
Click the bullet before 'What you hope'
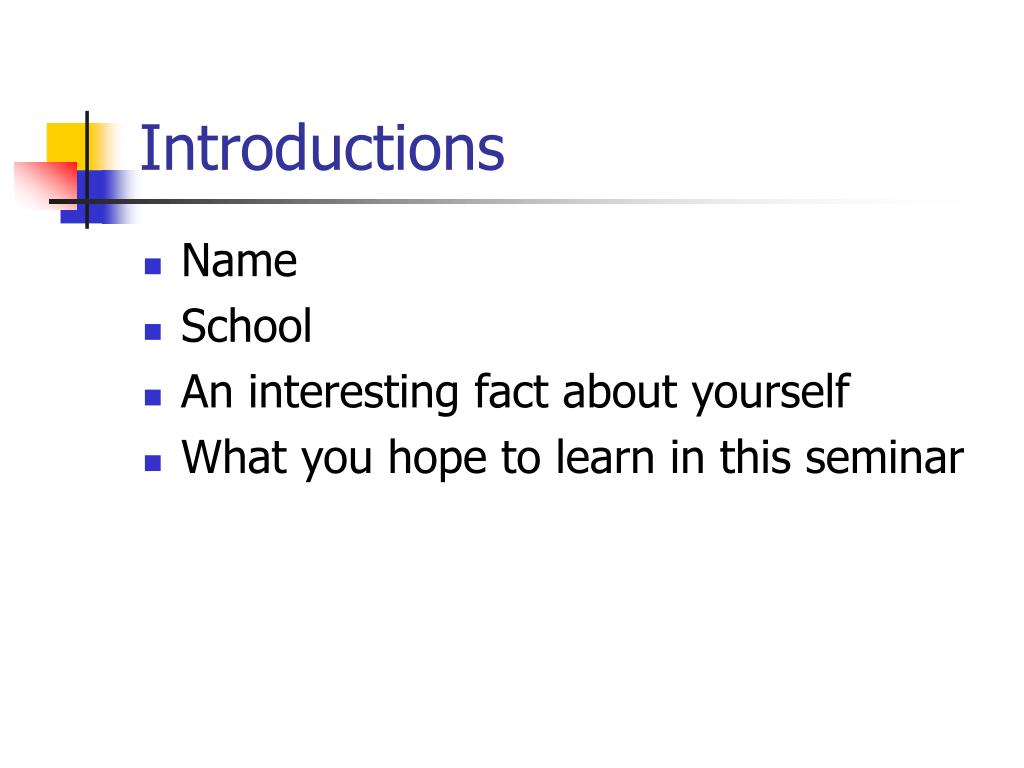(153, 463)
